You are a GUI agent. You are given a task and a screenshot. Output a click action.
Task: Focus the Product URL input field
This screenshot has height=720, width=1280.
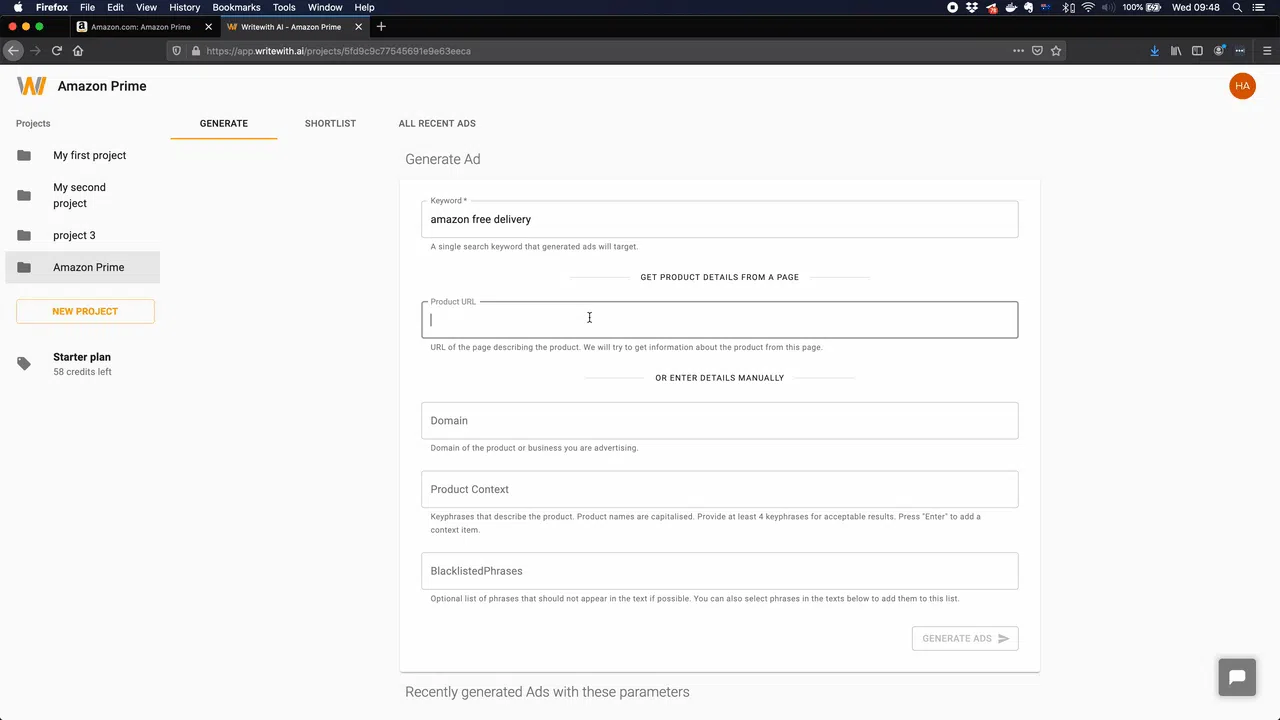[720, 320]
